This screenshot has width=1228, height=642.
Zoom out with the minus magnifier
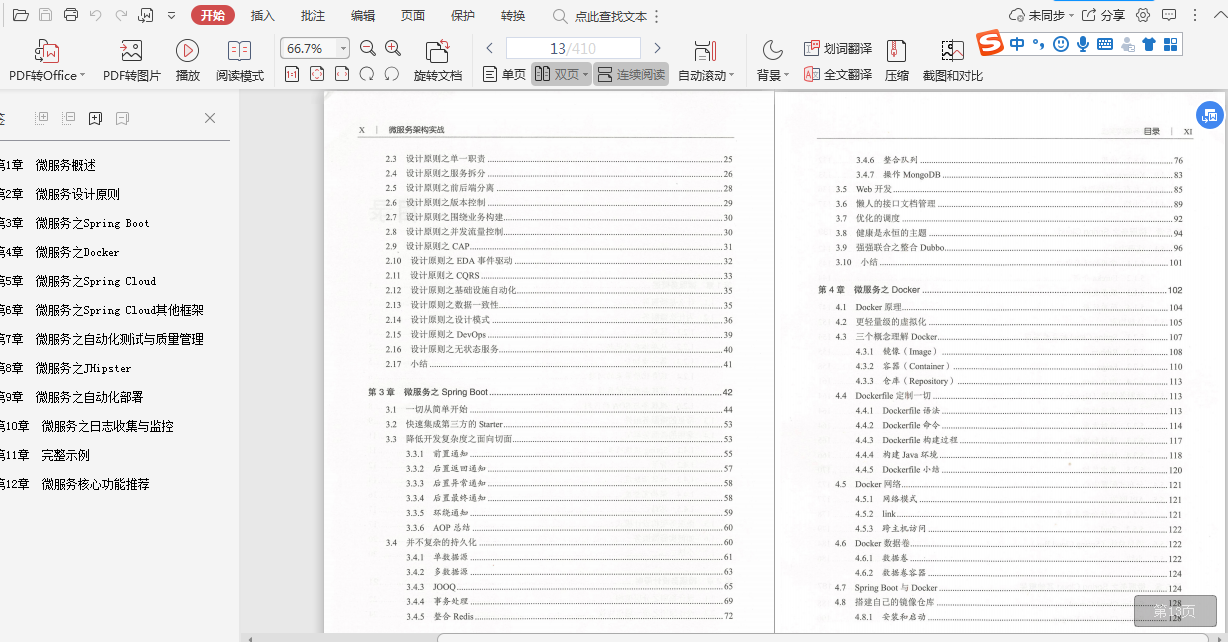click(367, 48)
